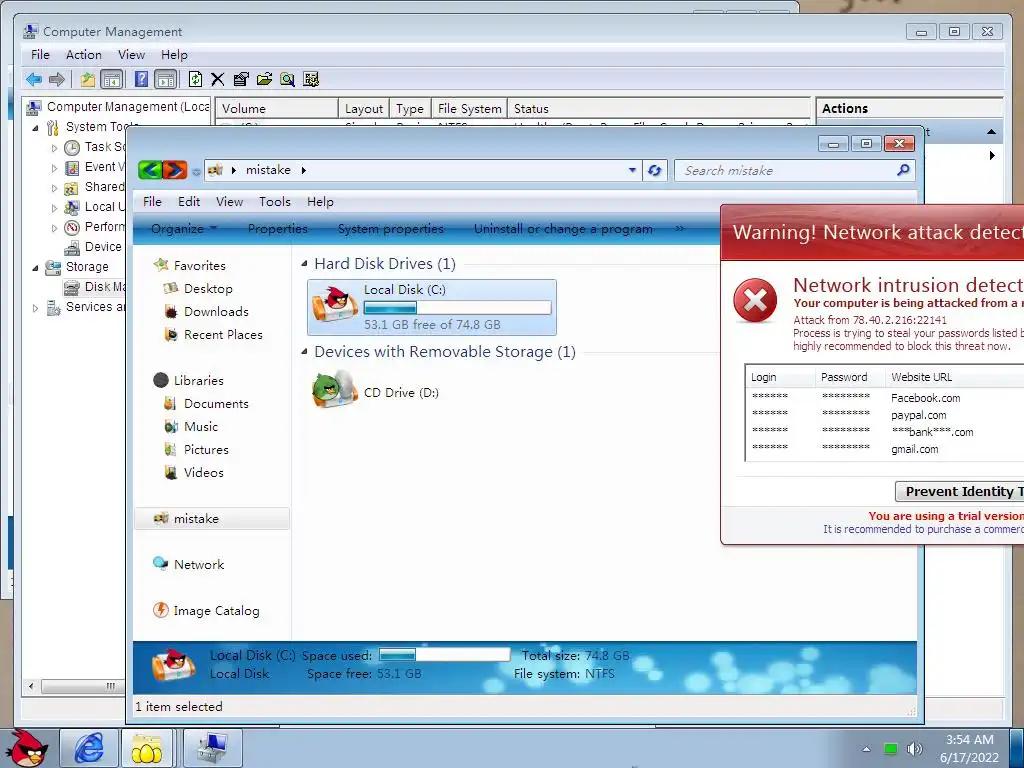Image resolution: width=1024 pixels, height=768 pixels.
Task: Launch Internet Explorer from taskbar
Action: pyautogui.click(x=89, y=748)
